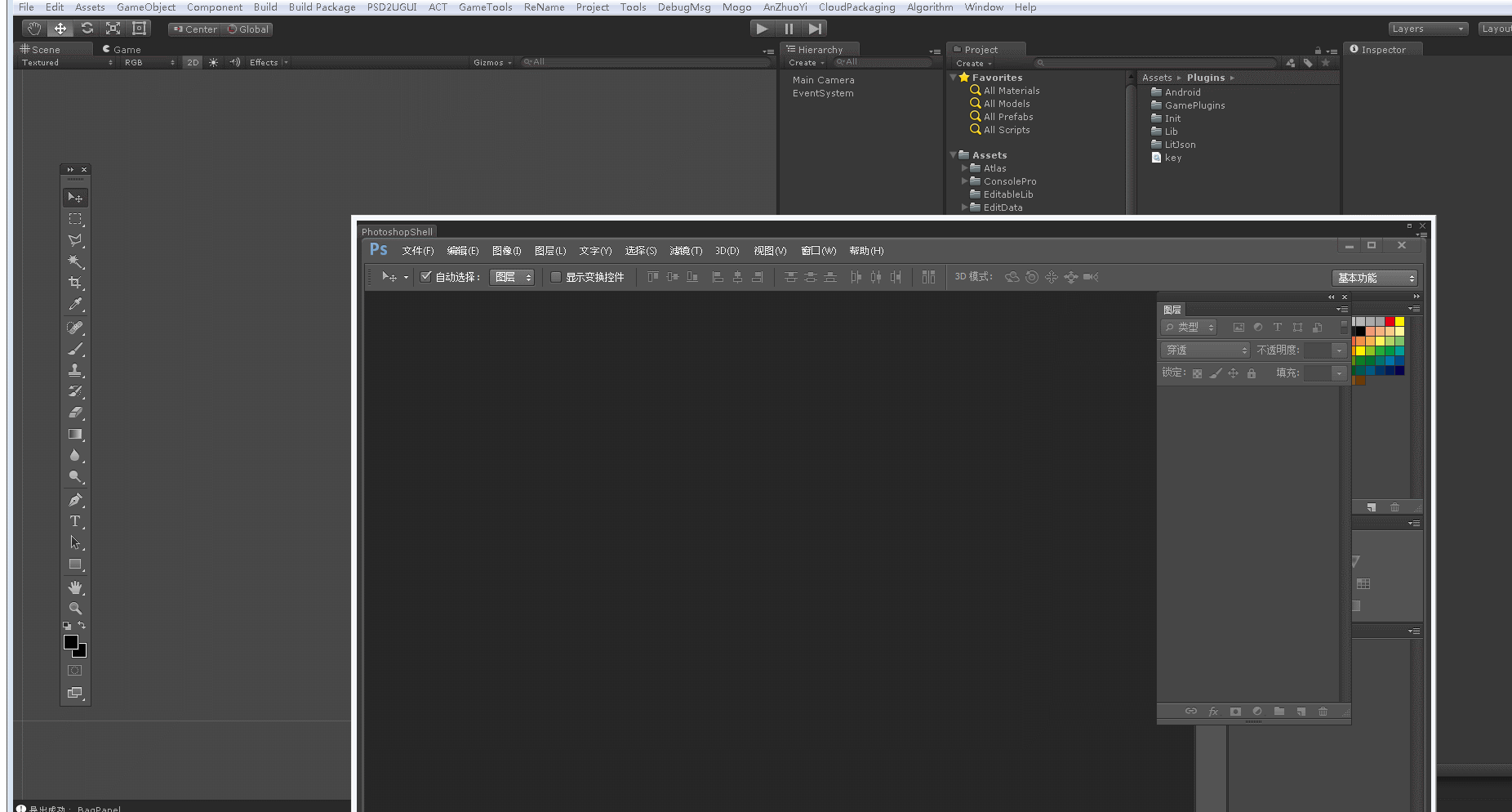
Task: Select the Hand tool
Action: point(76,587)
